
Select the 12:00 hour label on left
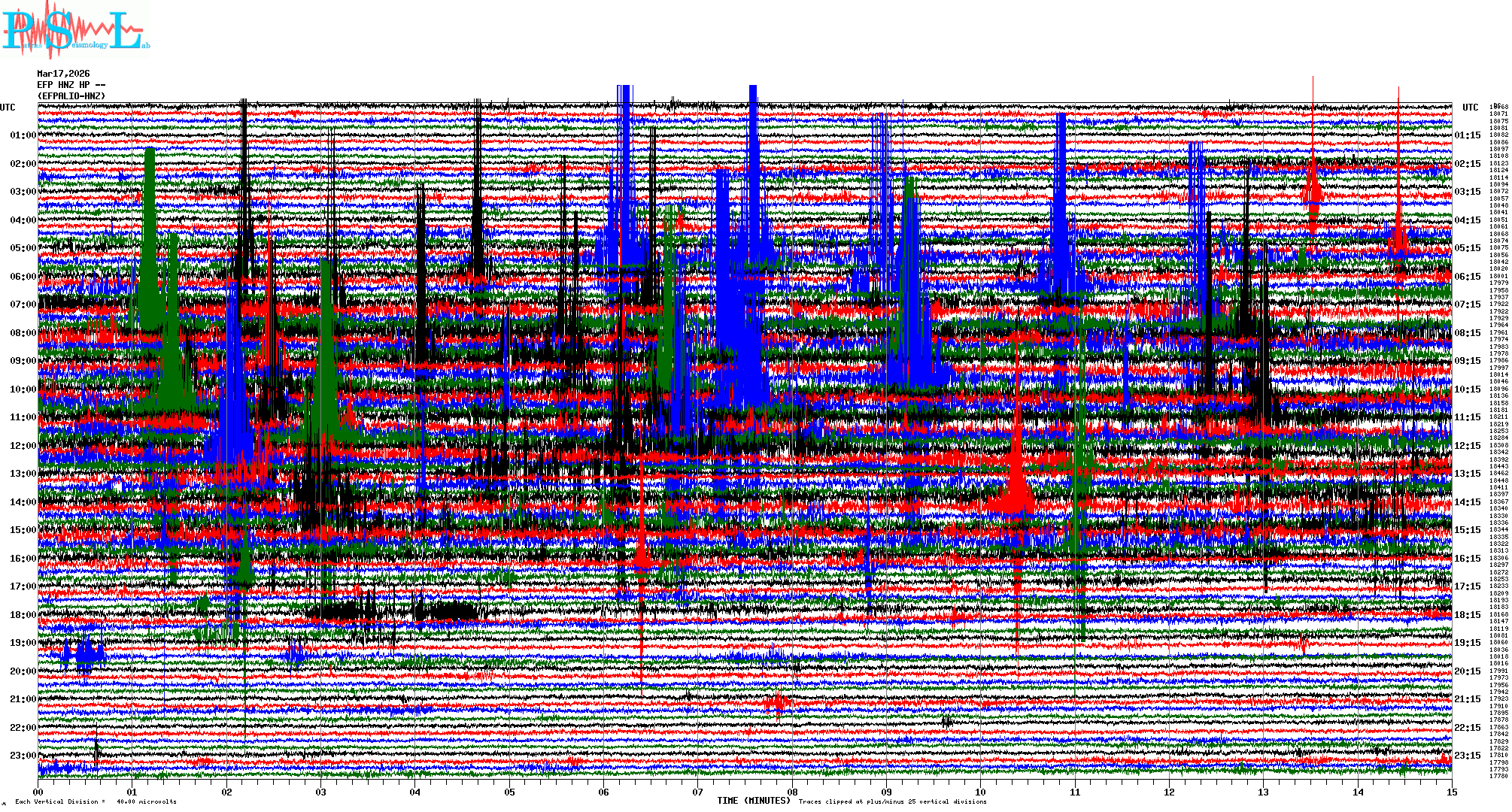point(23,446)
